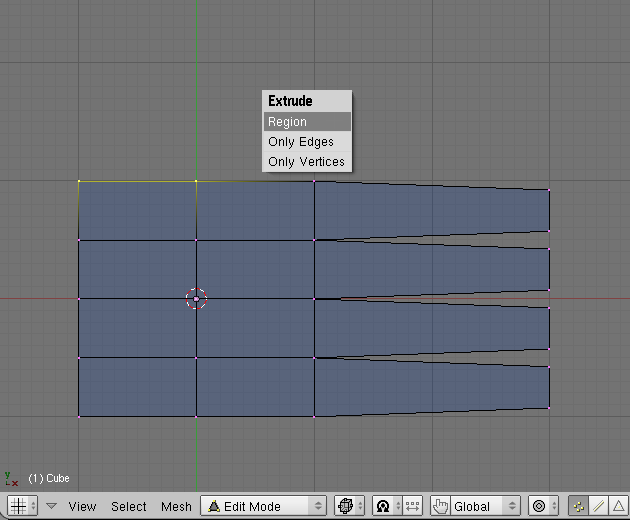630x520 pixels.
Task: Click the XY axis orientation indicator
Action: 11,479
